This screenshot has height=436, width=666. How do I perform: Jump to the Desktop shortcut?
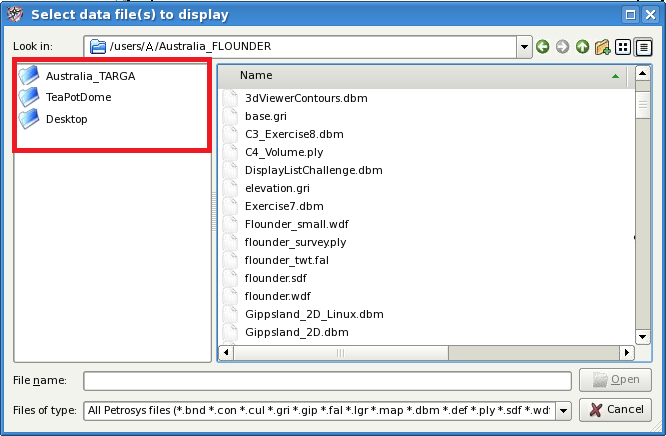click(x=66, y=119)
